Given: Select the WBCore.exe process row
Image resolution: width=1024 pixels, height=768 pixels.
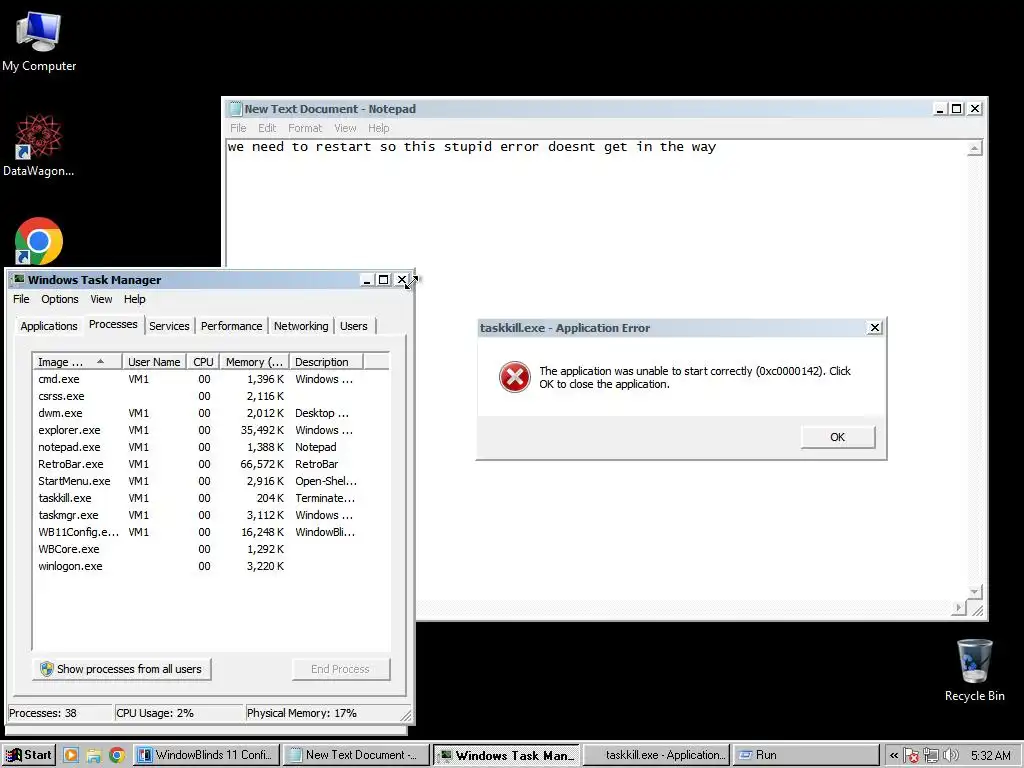Looking at the screenshot, I should (x=210, y=549).
